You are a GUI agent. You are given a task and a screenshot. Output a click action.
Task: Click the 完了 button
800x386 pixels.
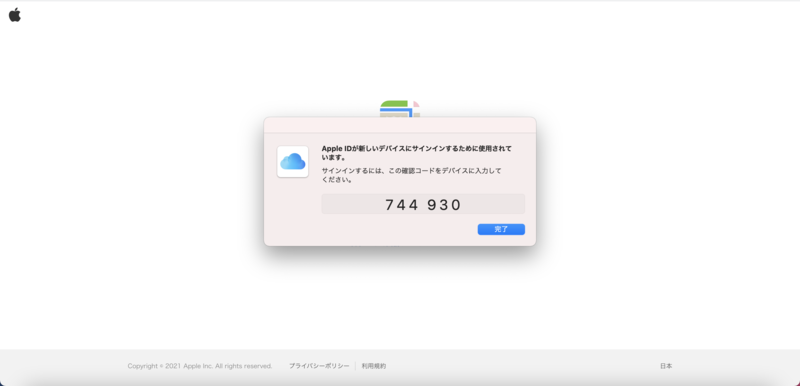501,229
